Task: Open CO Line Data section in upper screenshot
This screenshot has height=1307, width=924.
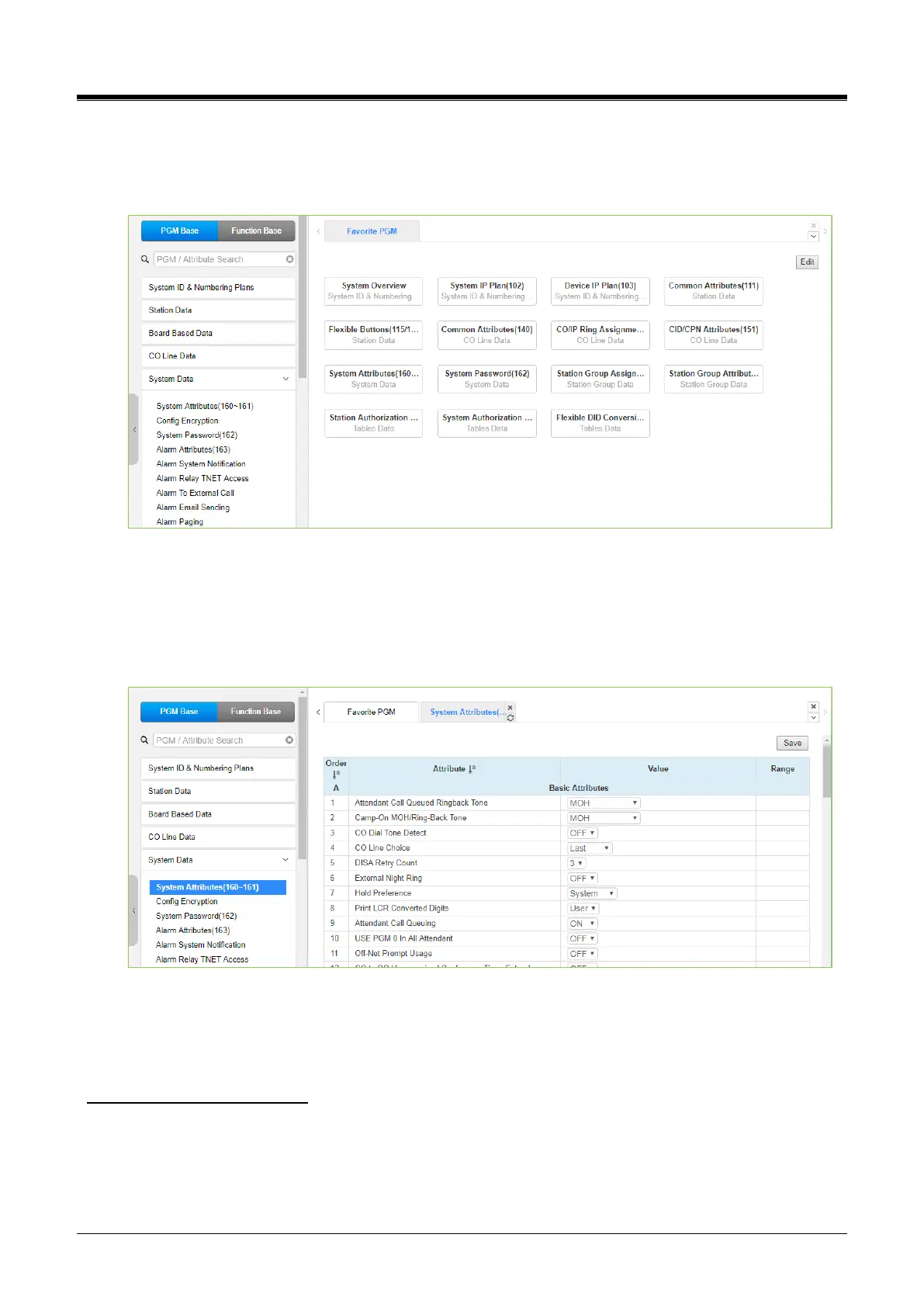Action: pos(219,356)
